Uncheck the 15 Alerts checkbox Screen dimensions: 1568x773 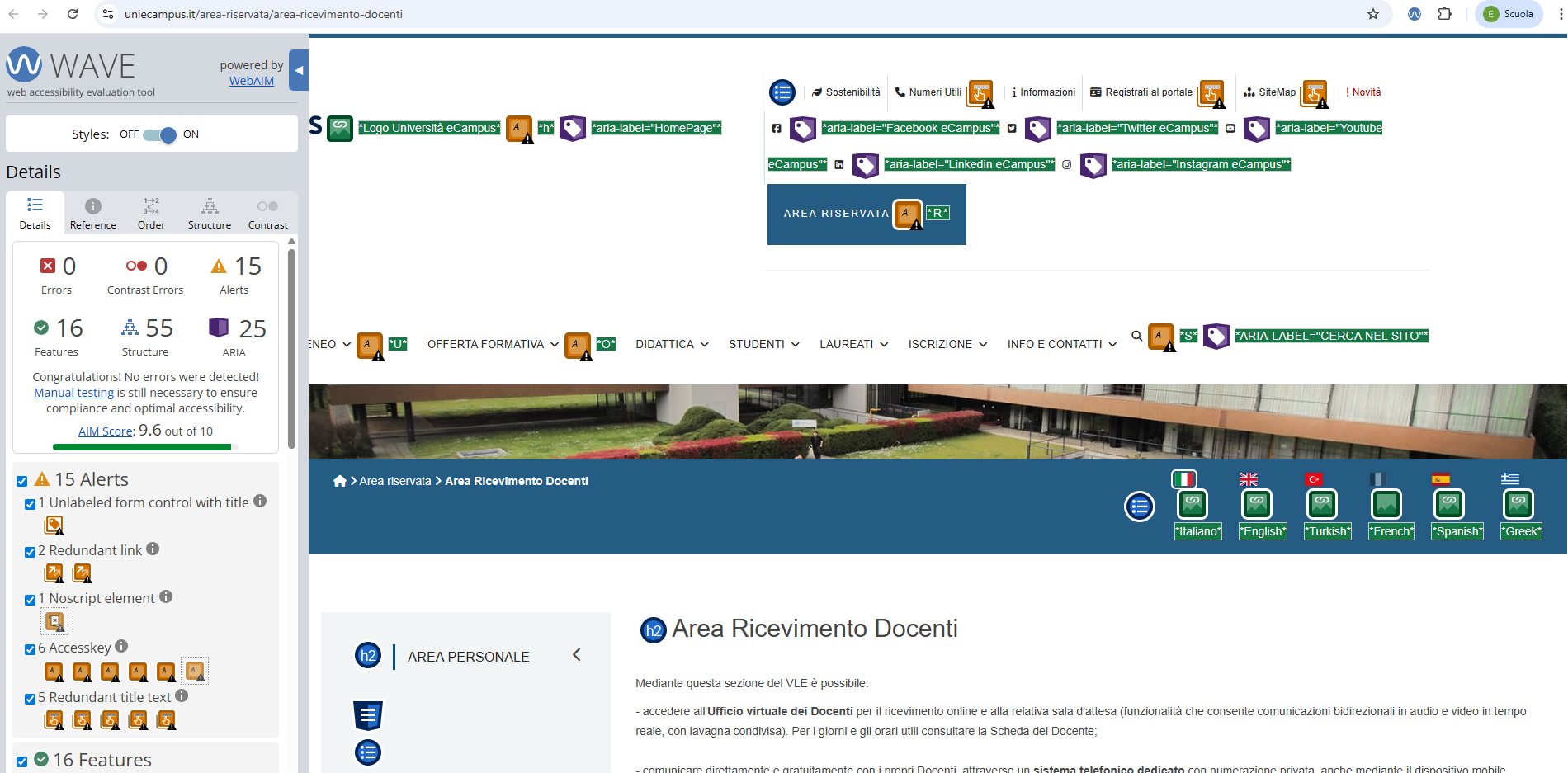(22, 481)
